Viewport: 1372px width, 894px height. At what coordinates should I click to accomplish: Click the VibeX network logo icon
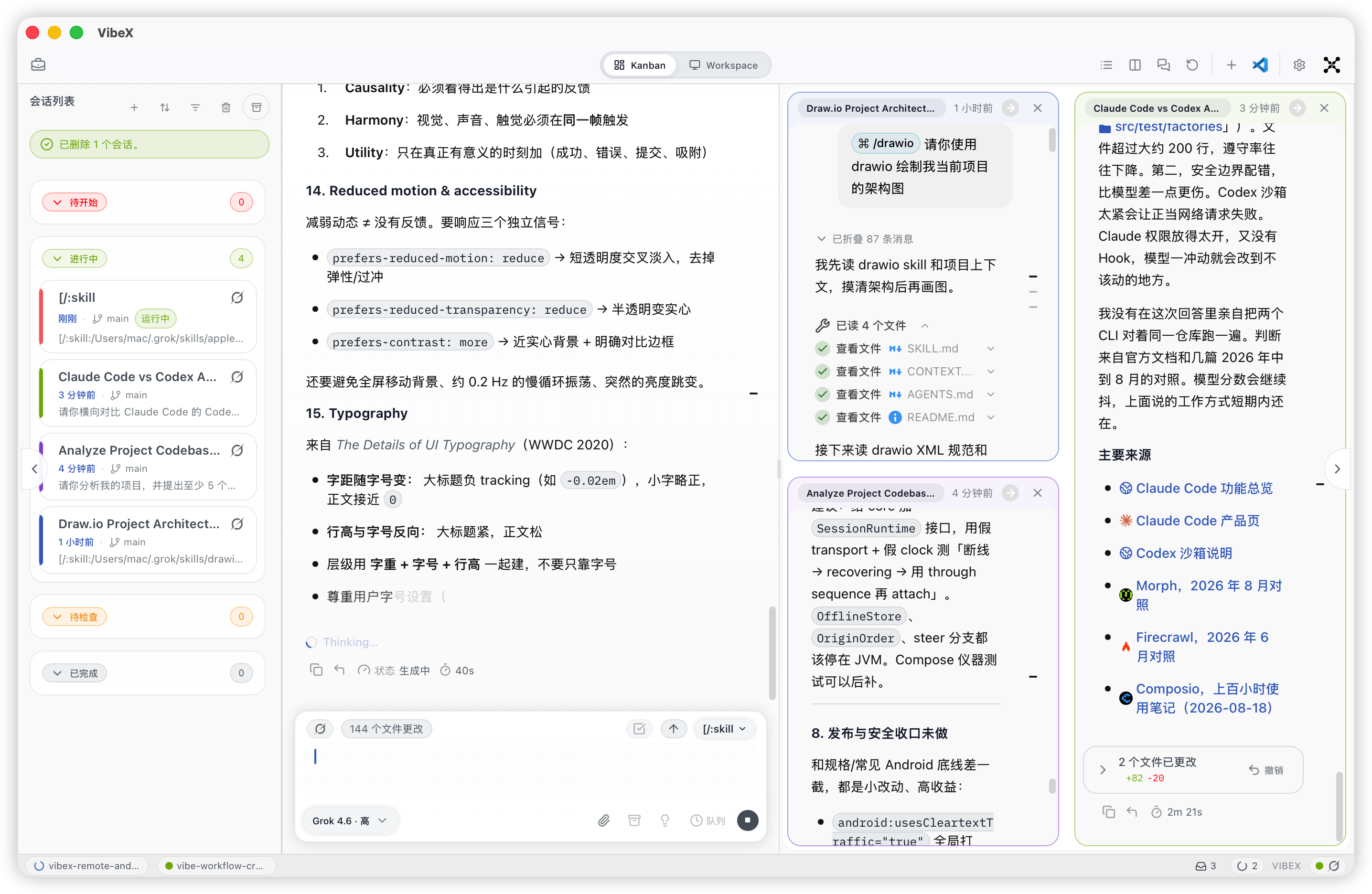pyautogui.click(x=1332, y=65)
